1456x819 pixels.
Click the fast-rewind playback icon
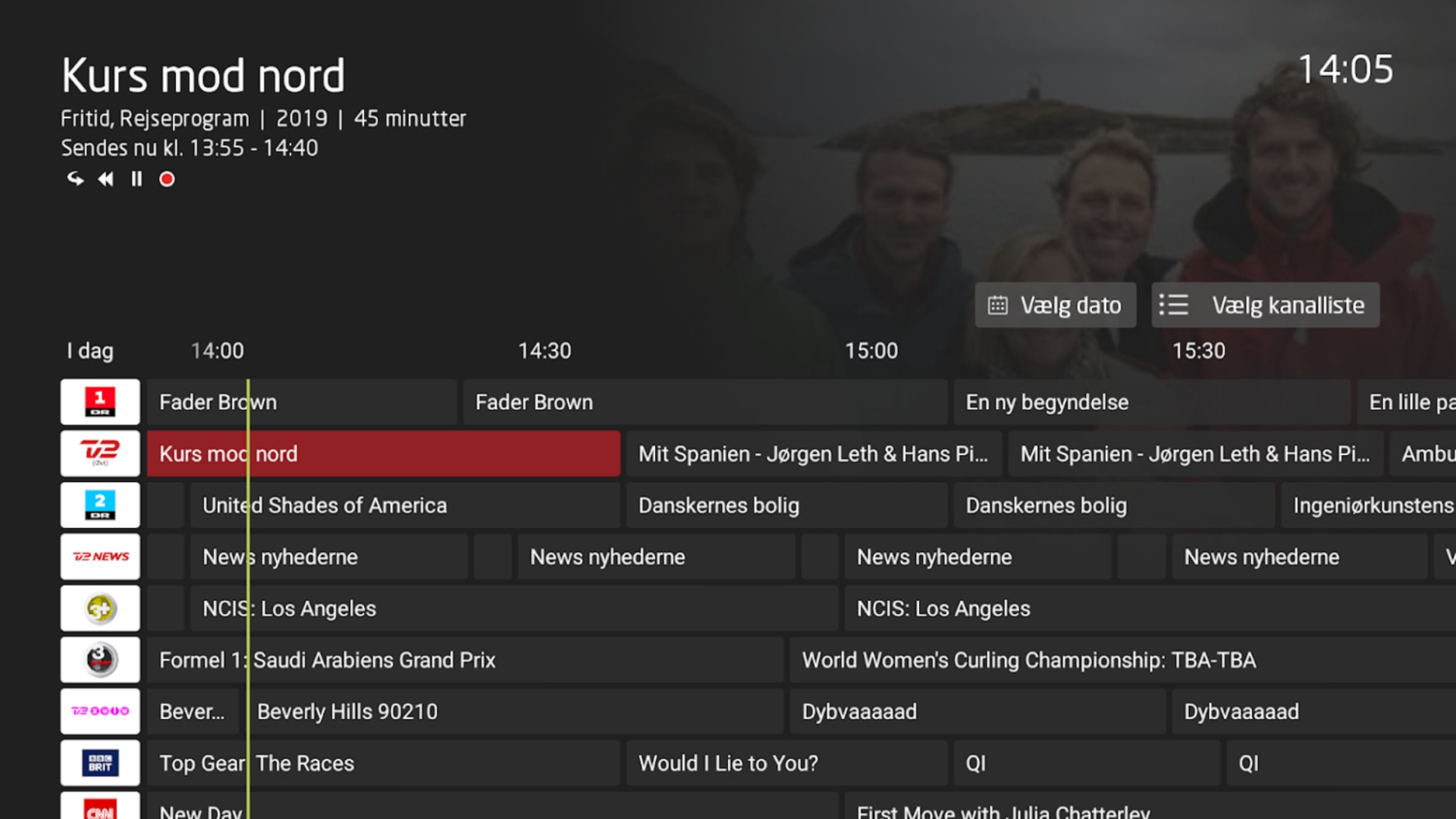click(106, 179)
